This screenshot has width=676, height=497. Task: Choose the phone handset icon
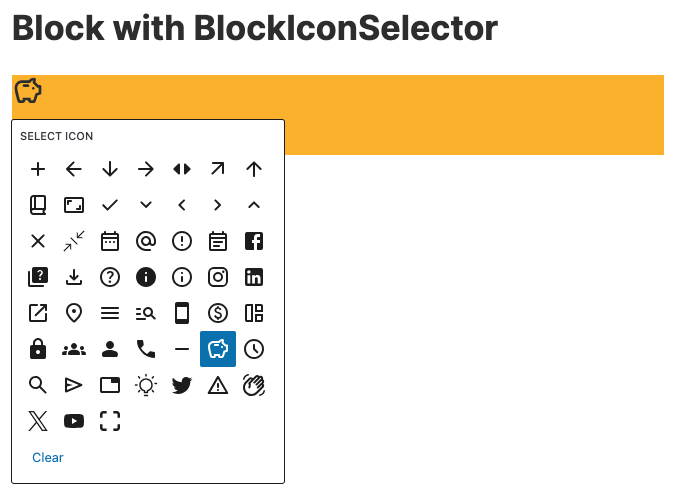tap(146, 349)
